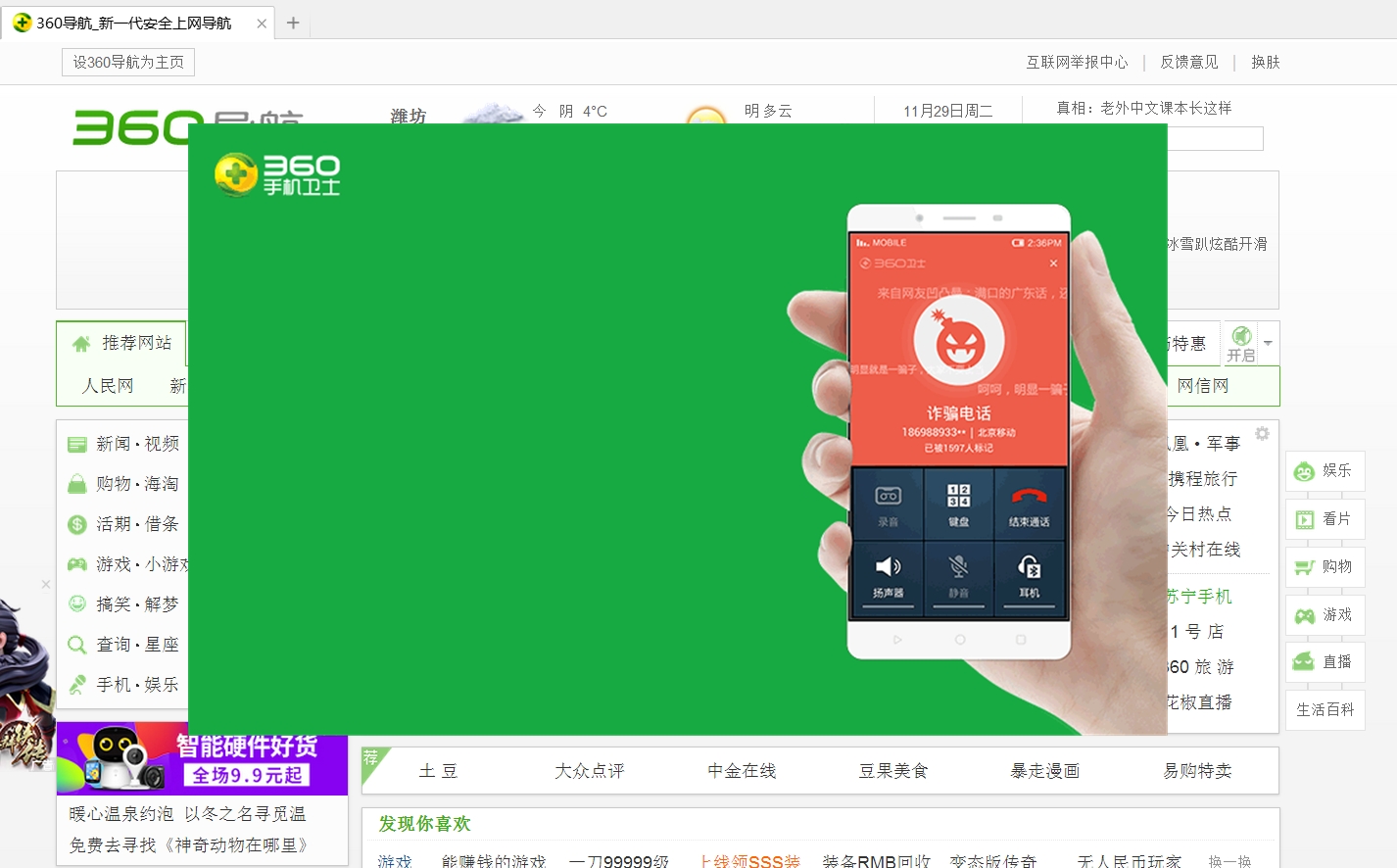Click 换一换 refresh link
The image size is (1397, 868).
pos(1229,861)
